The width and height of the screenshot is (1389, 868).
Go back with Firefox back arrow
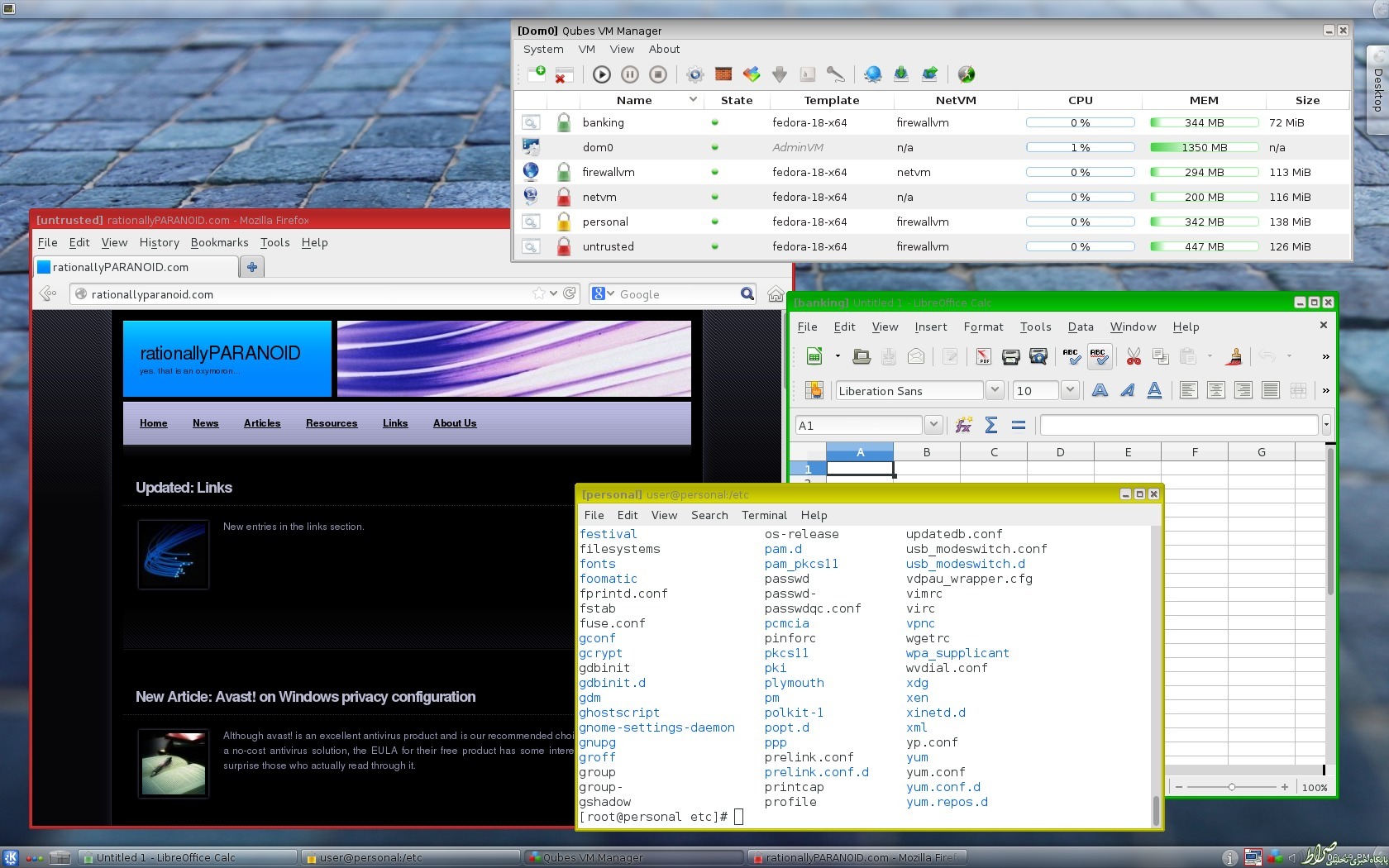[x=49, y=293]
